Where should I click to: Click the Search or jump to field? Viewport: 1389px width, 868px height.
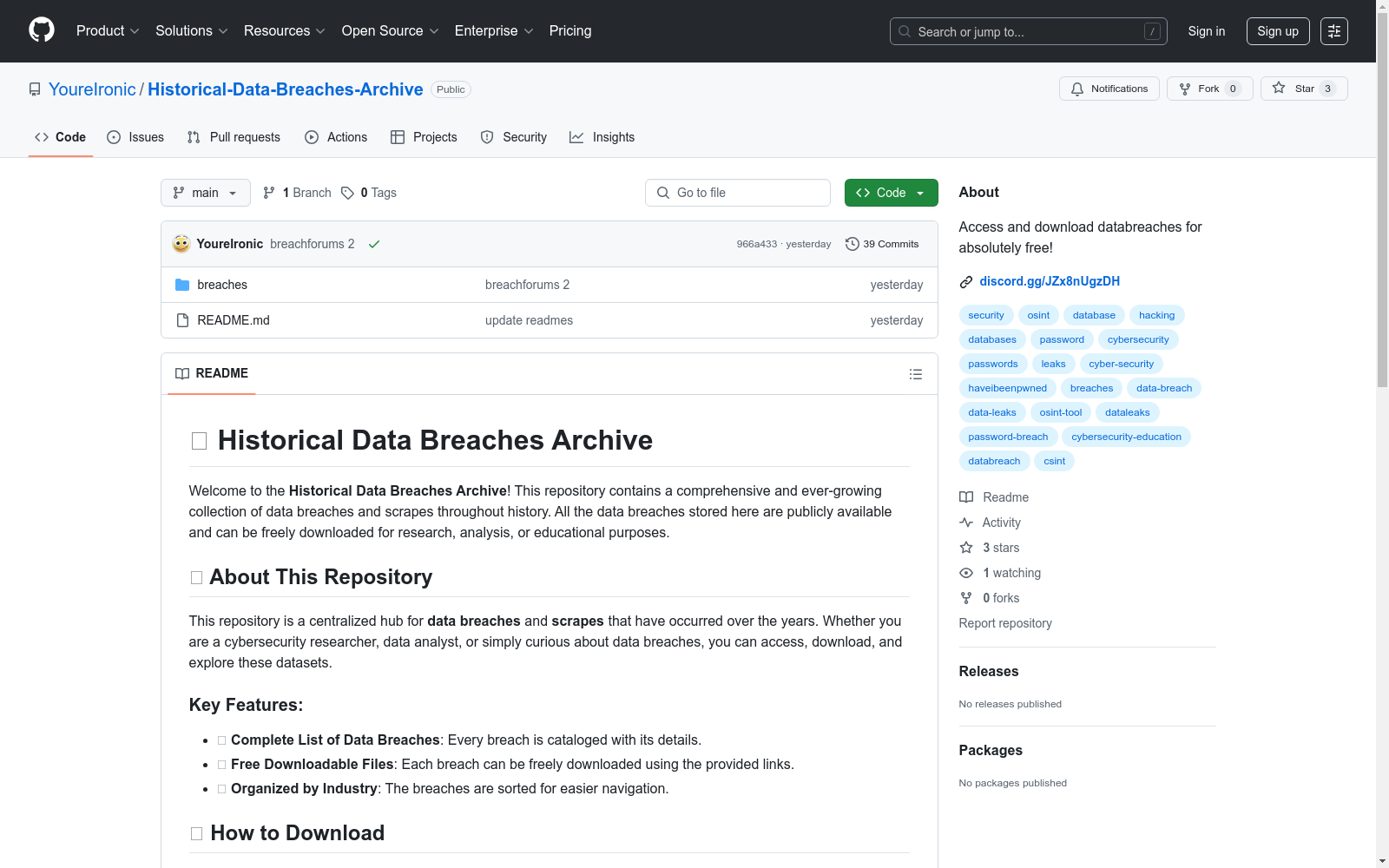tap(1029, 31)
